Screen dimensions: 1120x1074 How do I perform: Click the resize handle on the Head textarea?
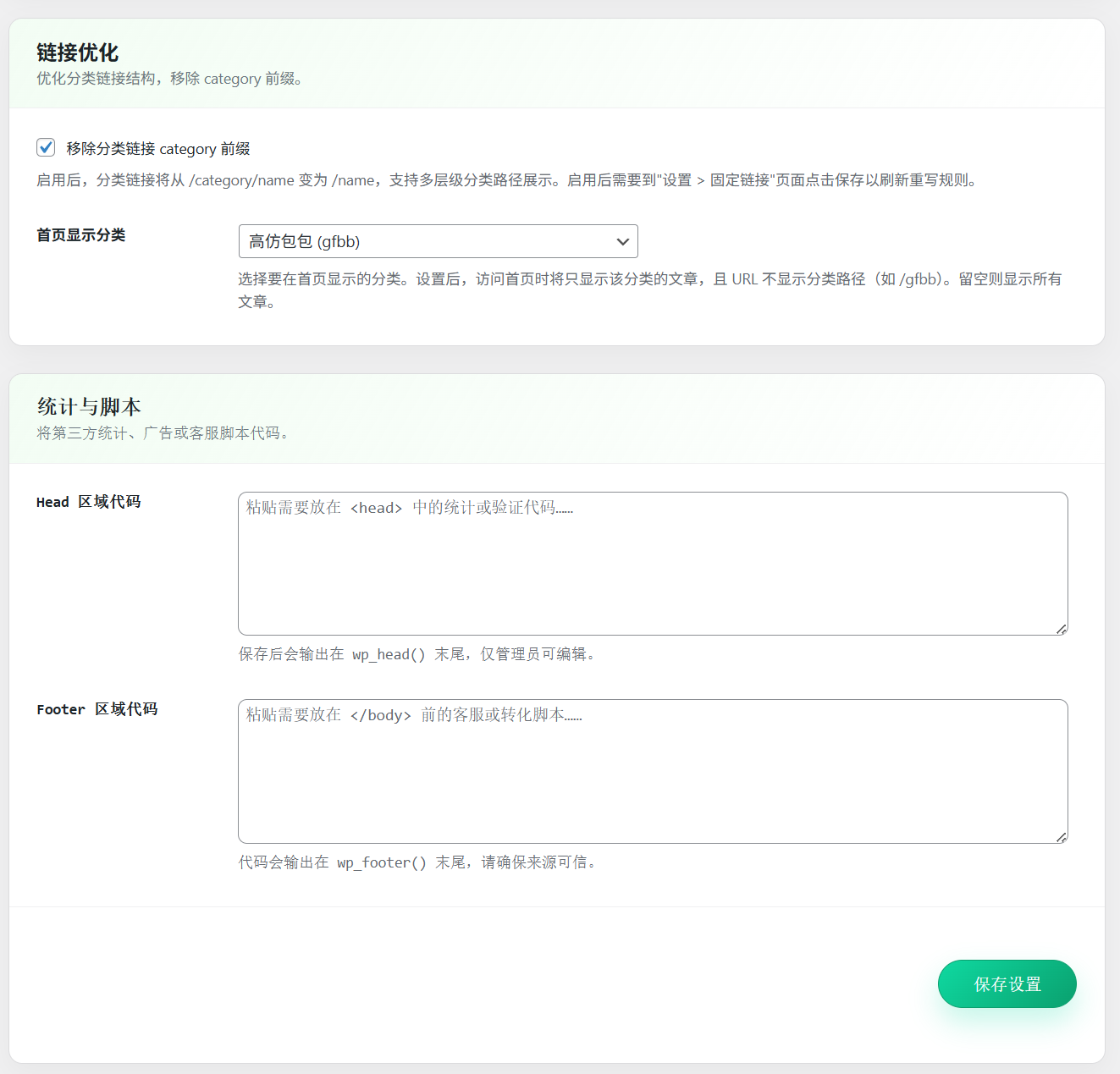coord(1061,629)
